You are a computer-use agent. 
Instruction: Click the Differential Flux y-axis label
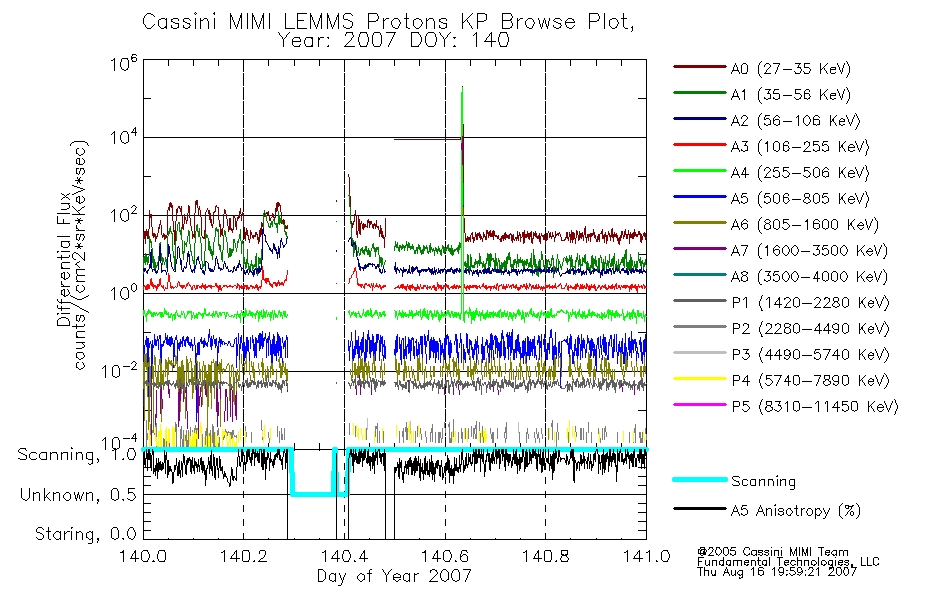(64, 260)
